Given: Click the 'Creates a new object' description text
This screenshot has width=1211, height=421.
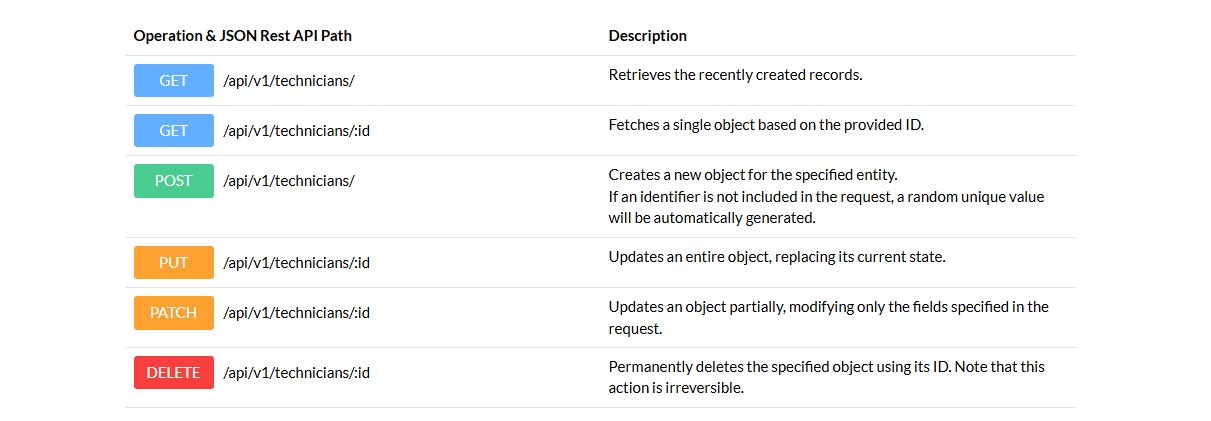Looking at the screenshot, I should 826,196.
